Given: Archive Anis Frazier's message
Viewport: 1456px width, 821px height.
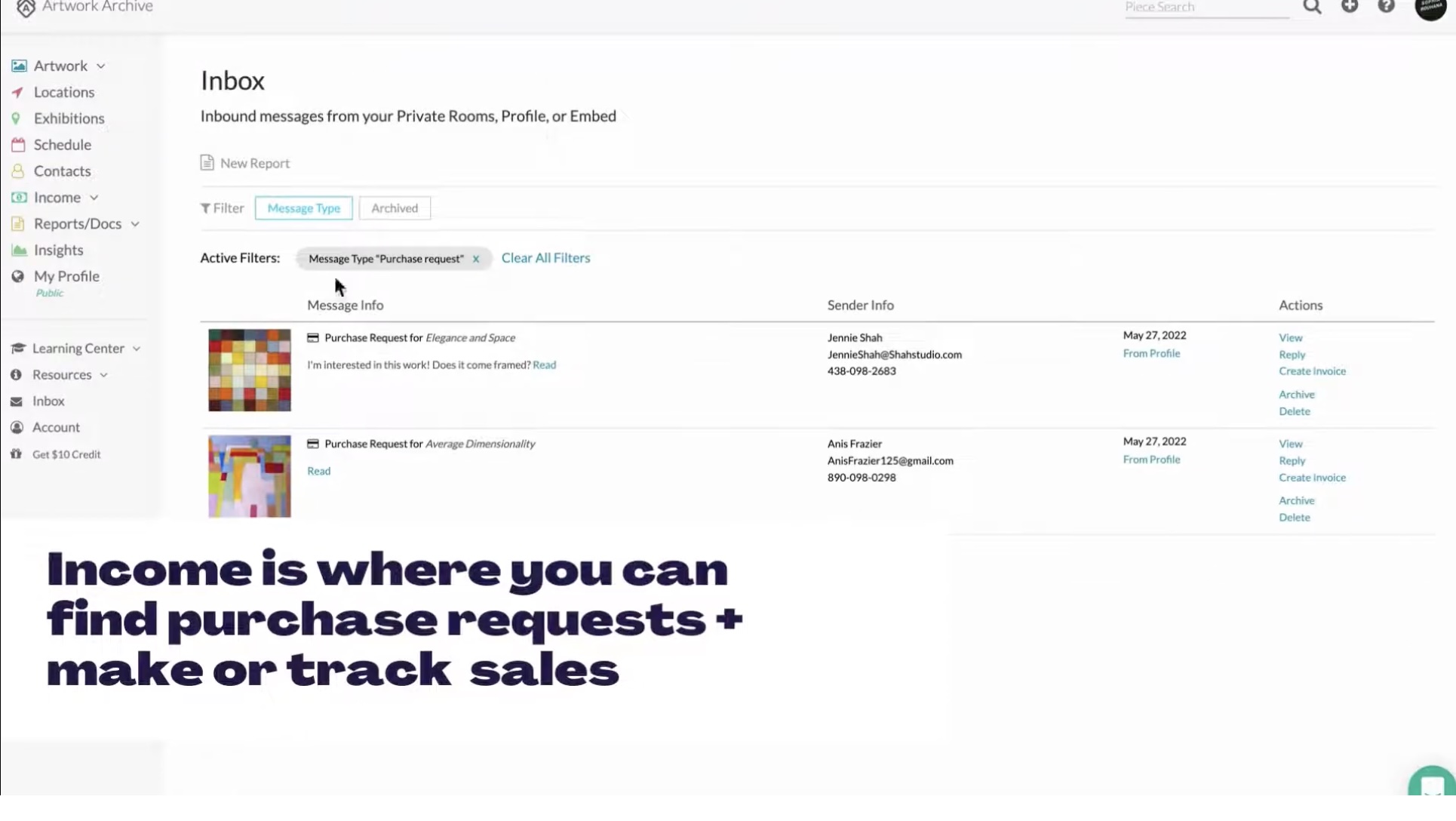Looking at the screenshot, I should pos(1297,501).
